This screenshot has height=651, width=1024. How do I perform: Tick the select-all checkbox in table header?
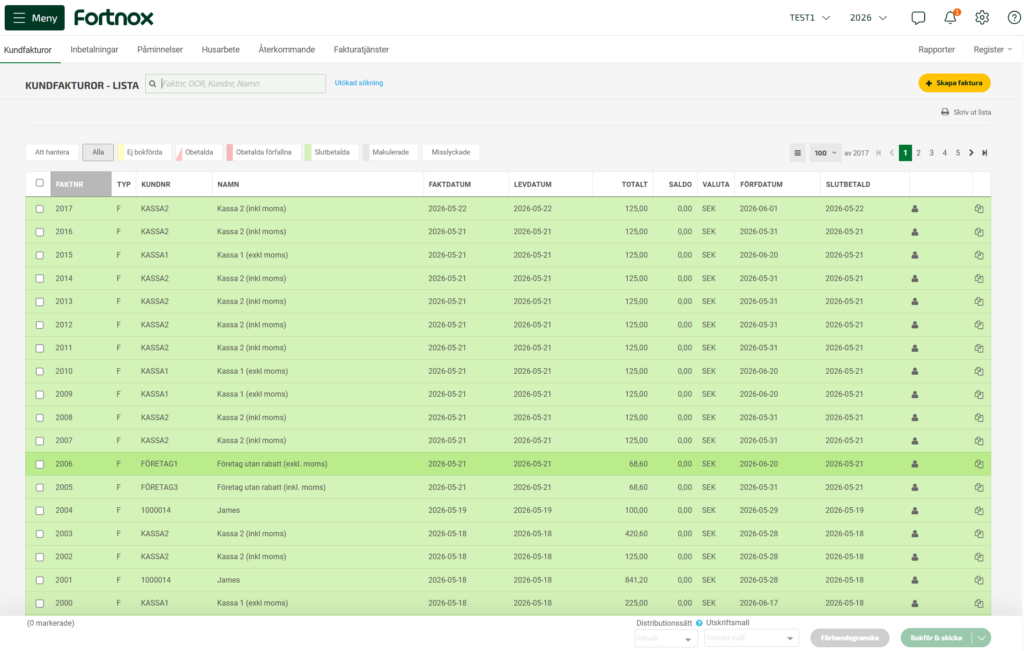pyautogui.click(x=40, y=183)
